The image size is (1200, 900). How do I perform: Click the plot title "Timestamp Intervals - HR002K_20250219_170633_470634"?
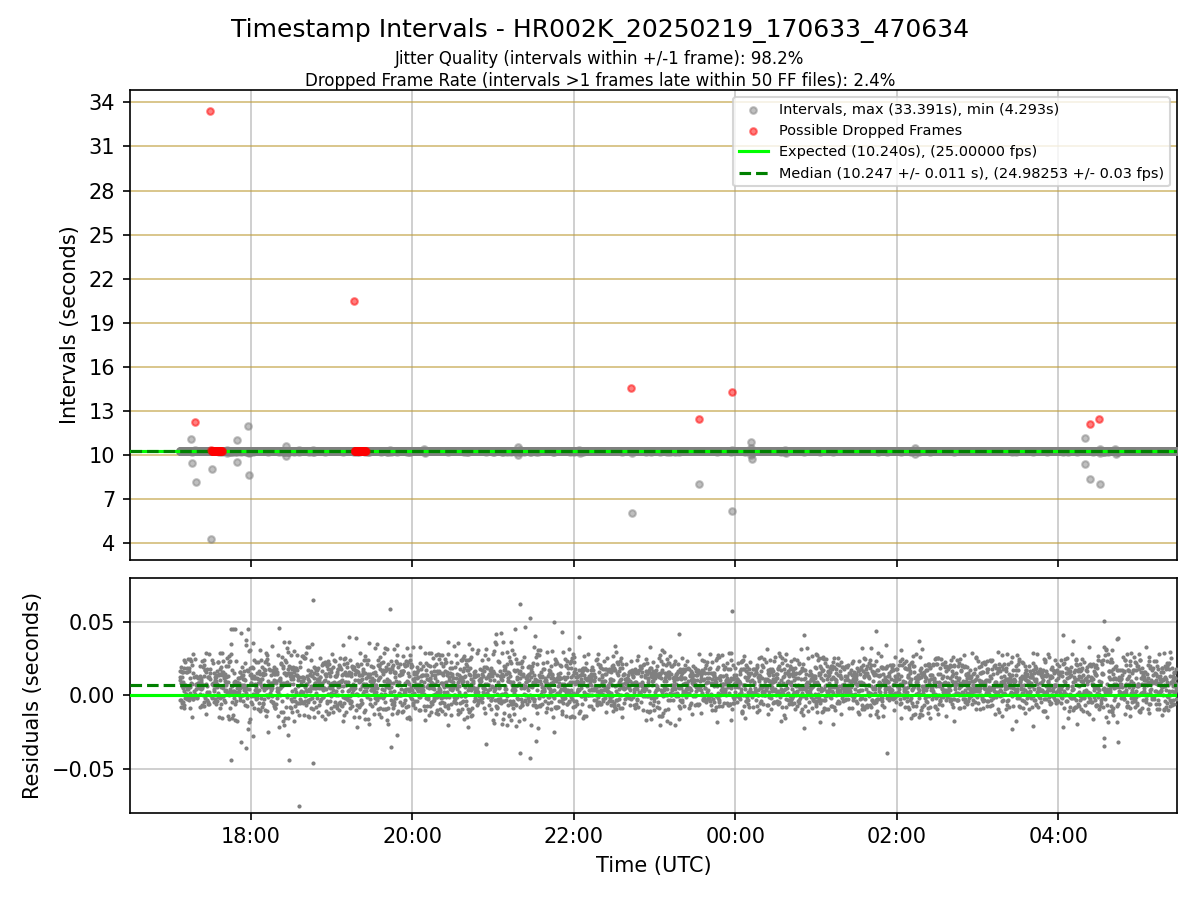(x=599, y=29)
